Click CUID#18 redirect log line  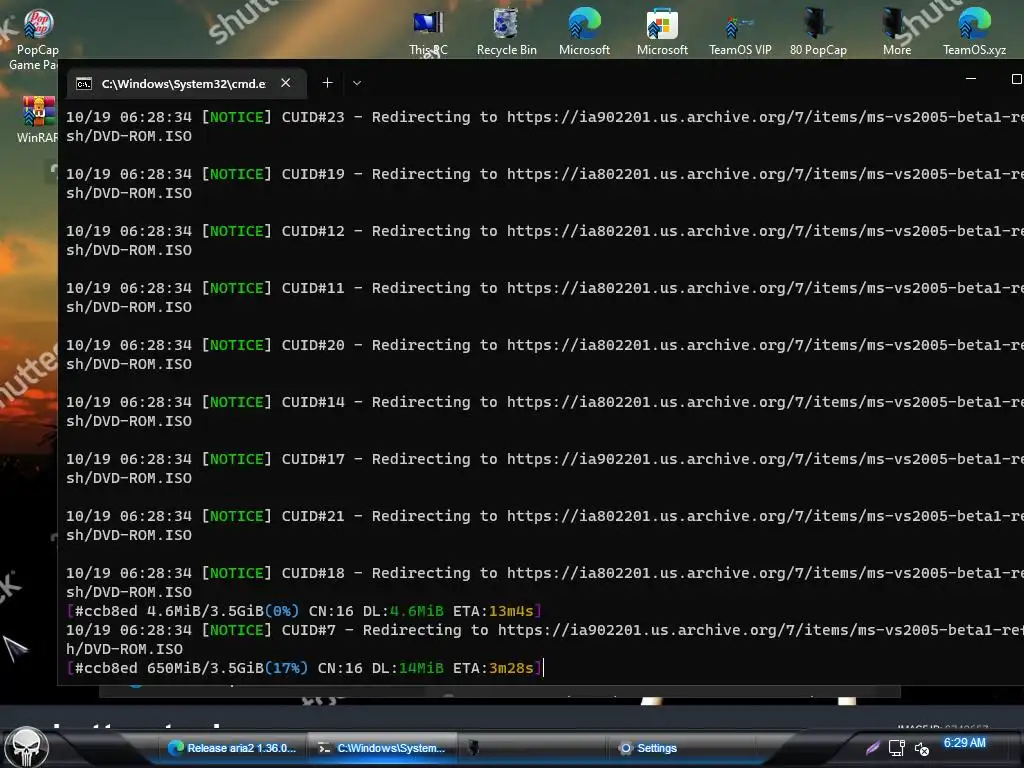pos(545,583)
